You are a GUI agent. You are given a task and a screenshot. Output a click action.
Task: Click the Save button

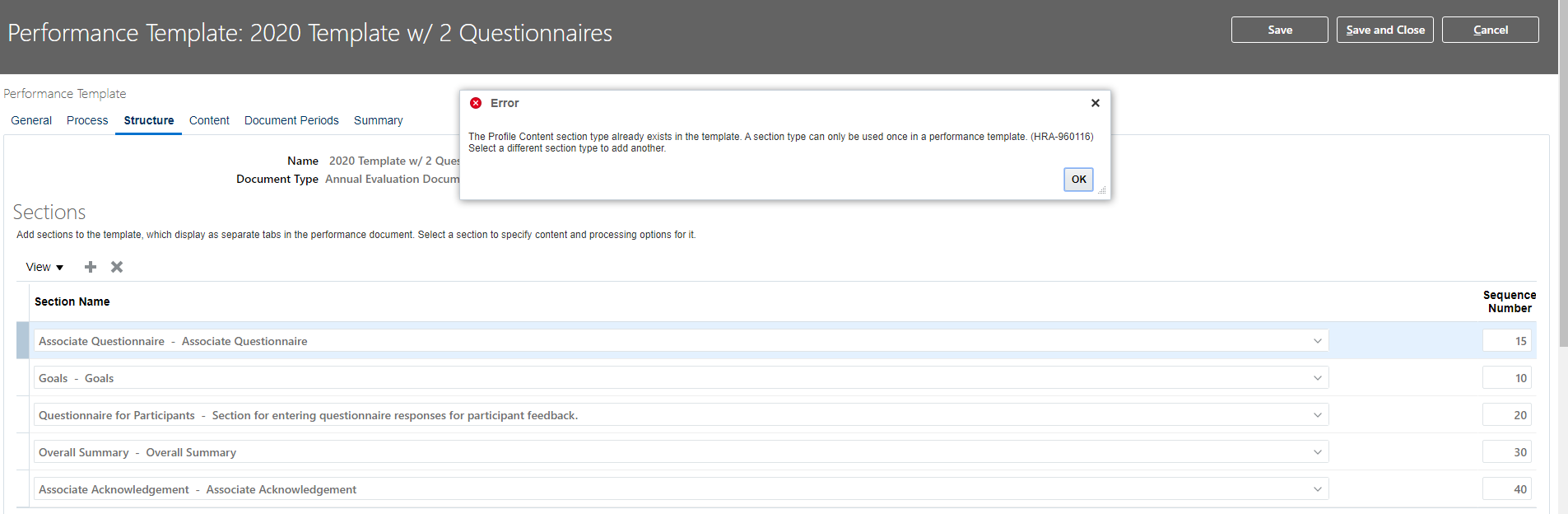(1280, 30)
